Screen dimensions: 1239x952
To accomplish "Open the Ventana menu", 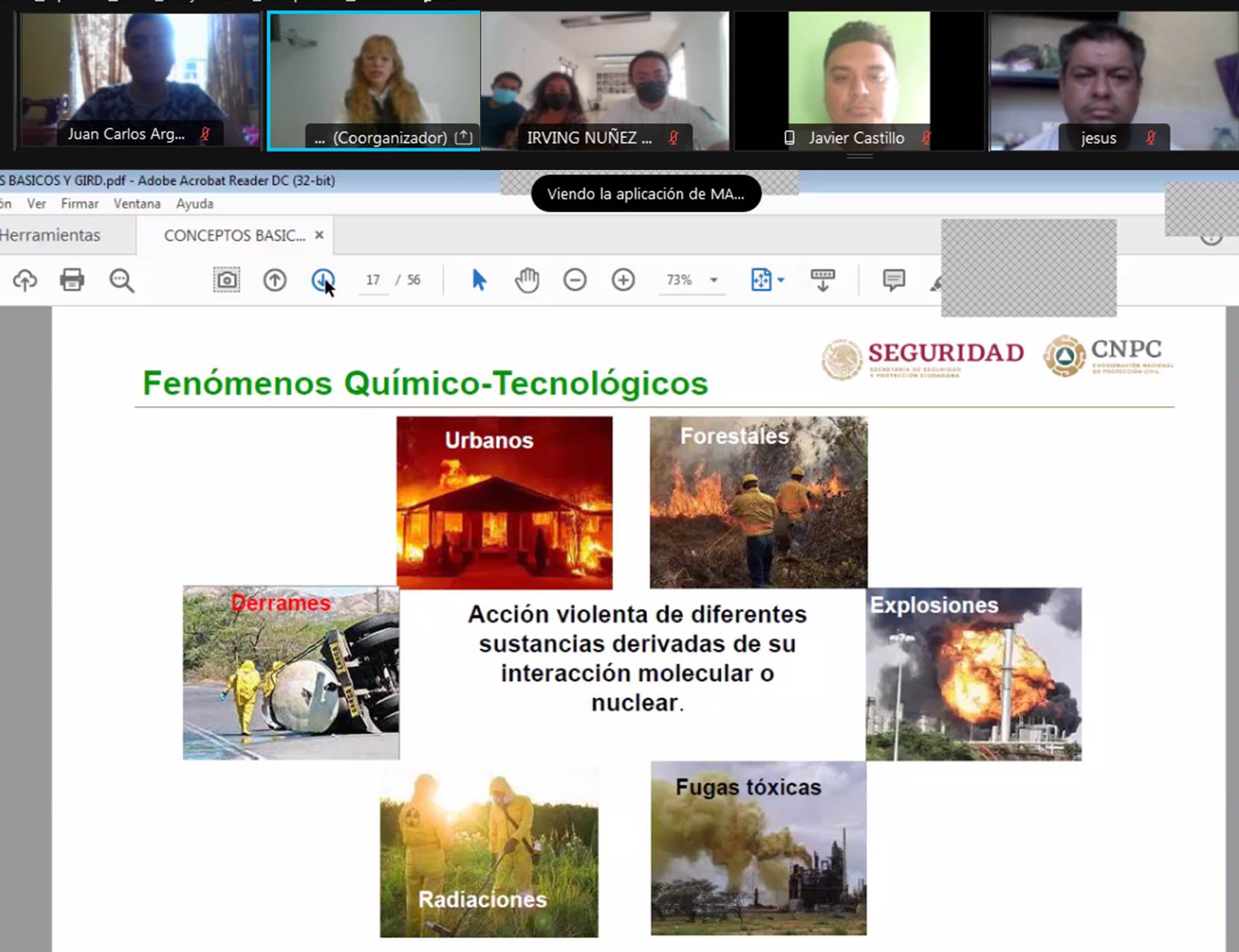I will 136,204.
